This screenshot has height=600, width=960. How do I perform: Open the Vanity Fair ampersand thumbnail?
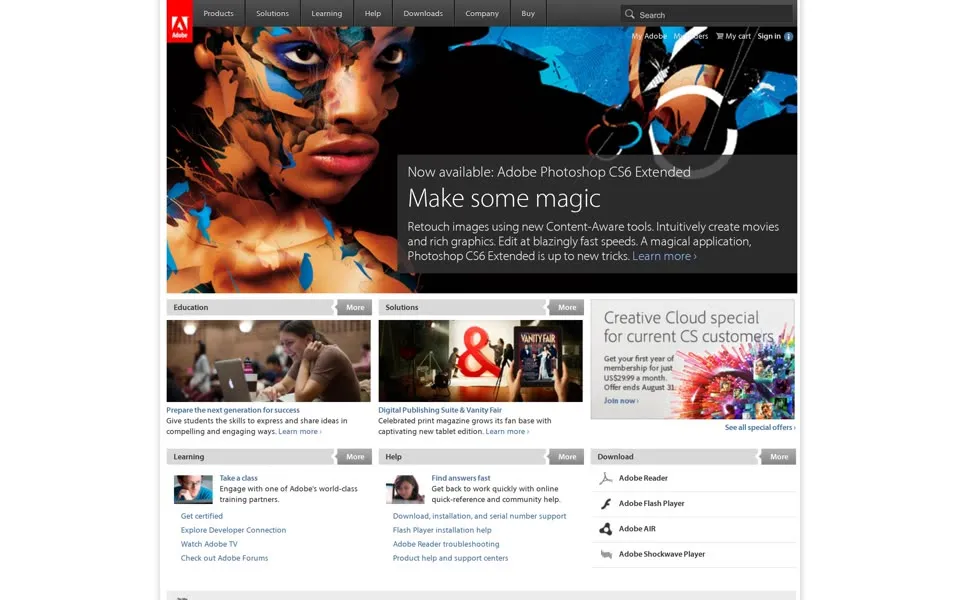click(481, 361)
